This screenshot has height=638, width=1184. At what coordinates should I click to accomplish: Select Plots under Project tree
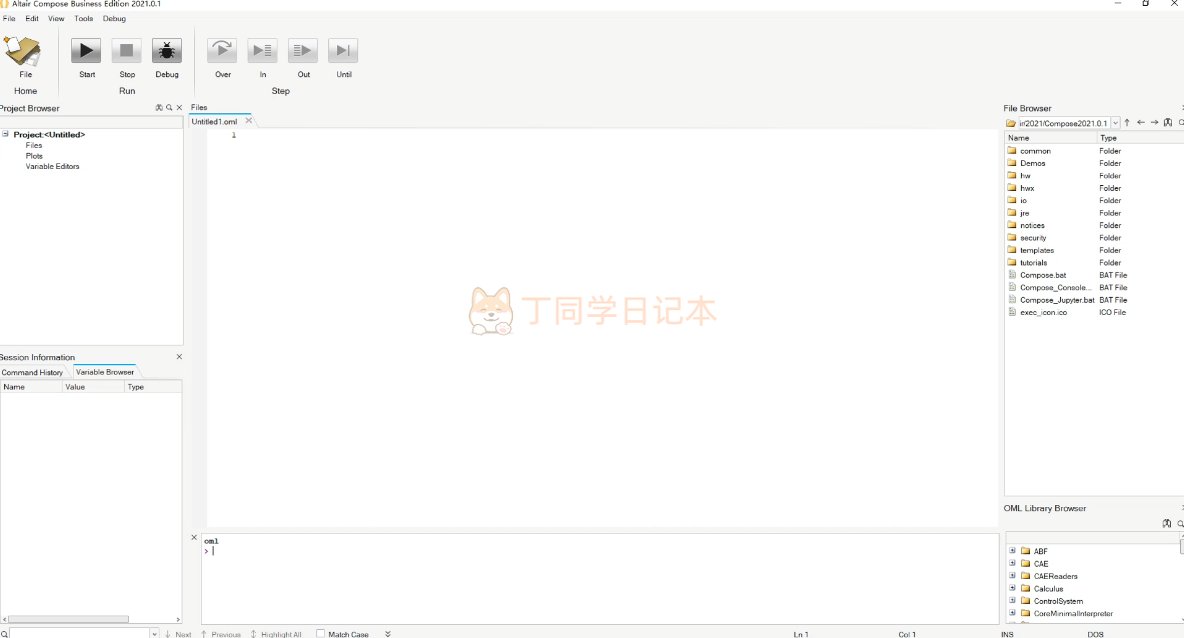(34, 156)
